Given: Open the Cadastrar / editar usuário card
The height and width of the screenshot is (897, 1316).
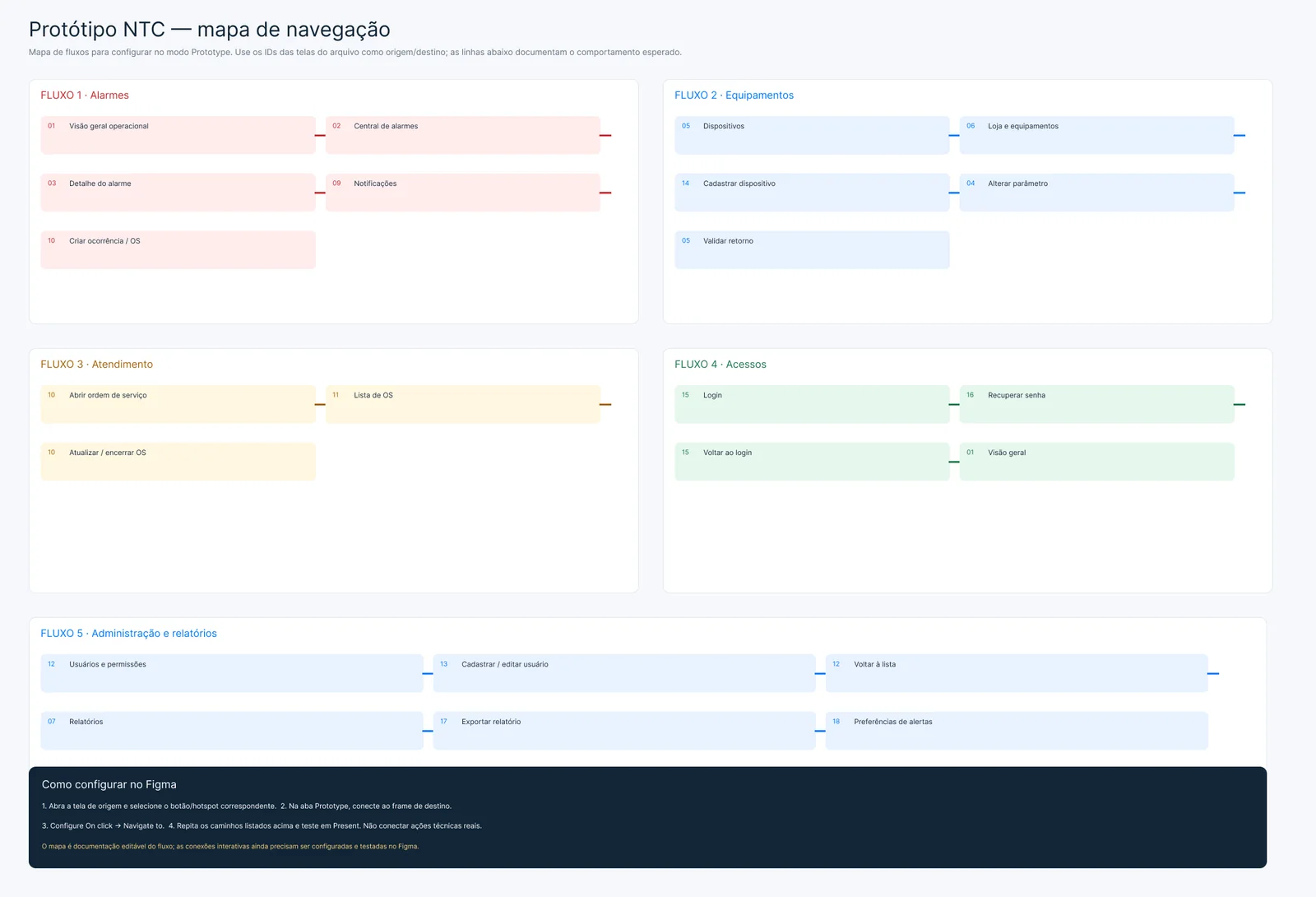Looking at the screenshot, I should pos(624,673).
